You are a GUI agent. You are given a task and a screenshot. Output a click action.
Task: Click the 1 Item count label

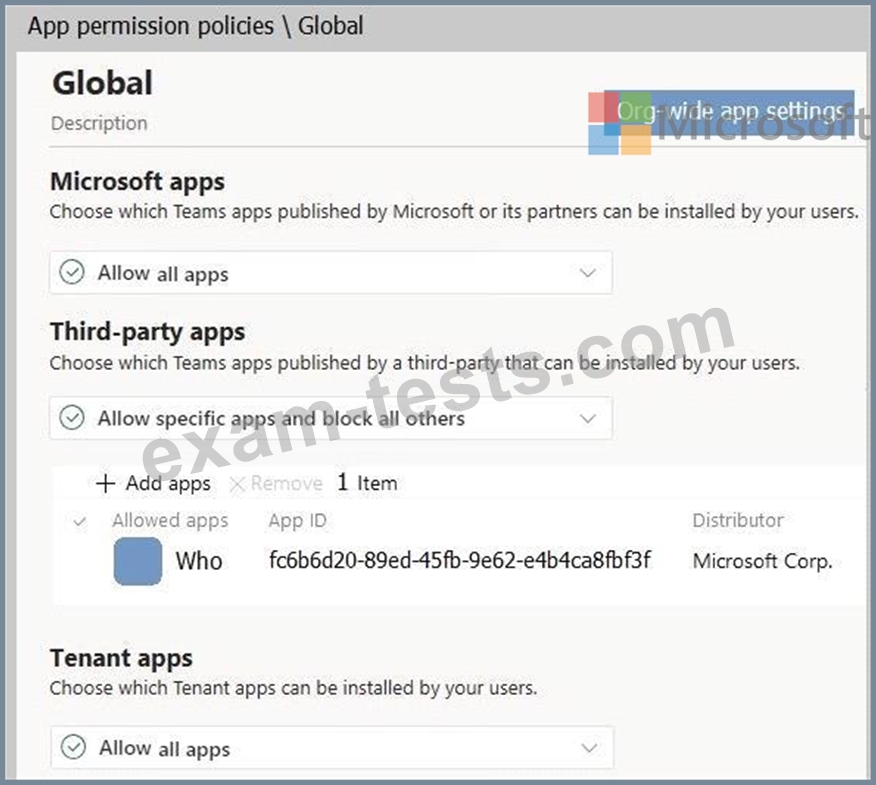click(x=367, y=483)
